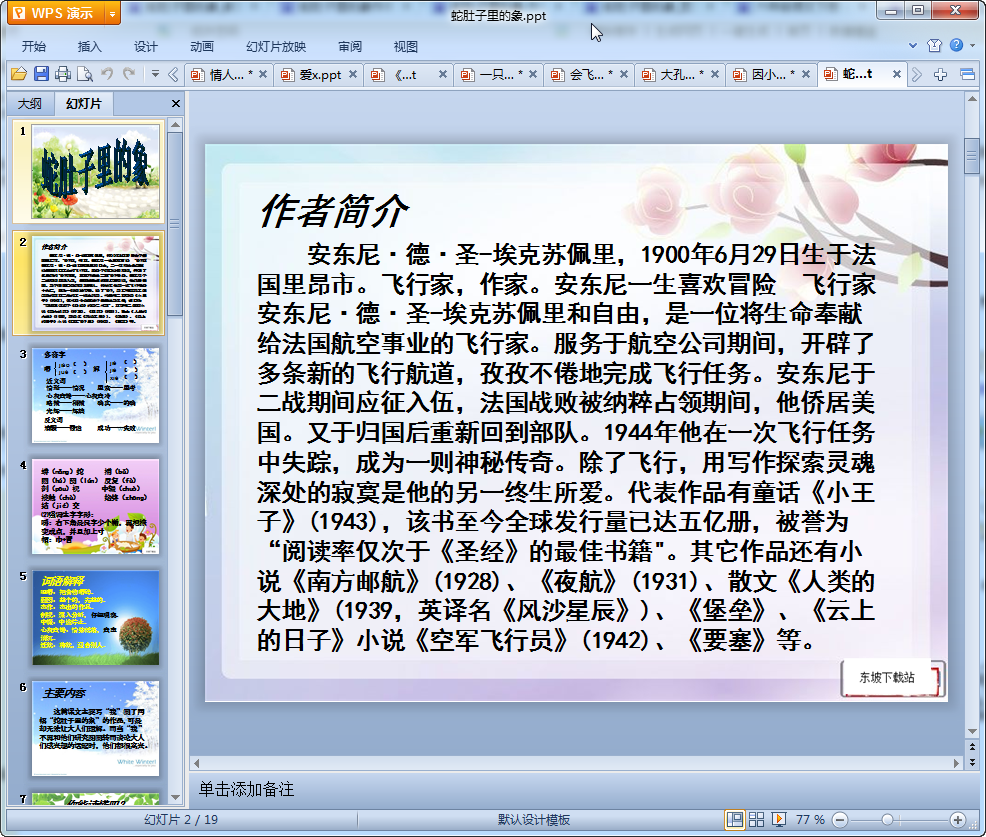Open the 插入 ribbon tab

[89, 47]
